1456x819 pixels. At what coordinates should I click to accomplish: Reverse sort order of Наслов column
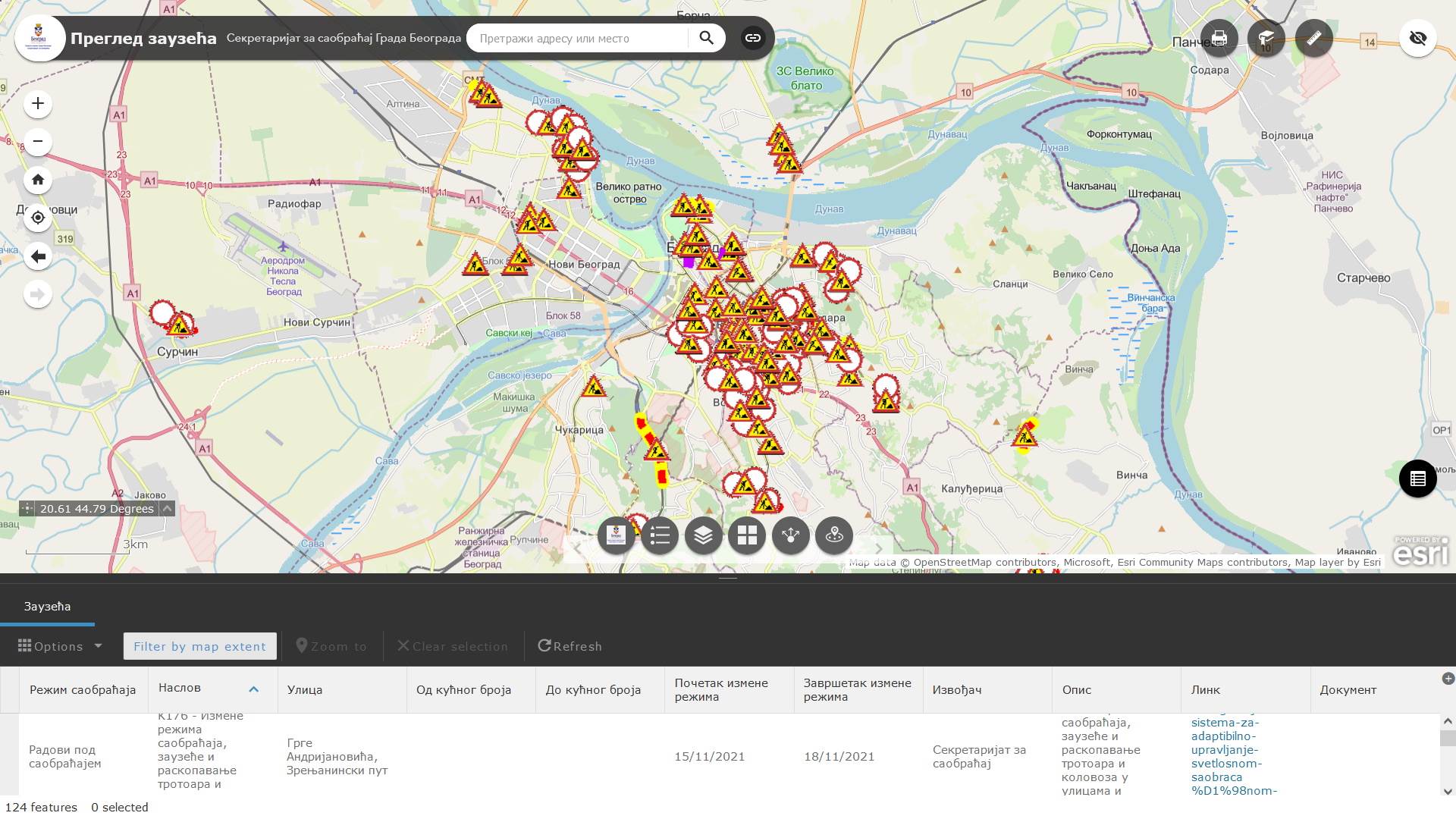point(254,689)
